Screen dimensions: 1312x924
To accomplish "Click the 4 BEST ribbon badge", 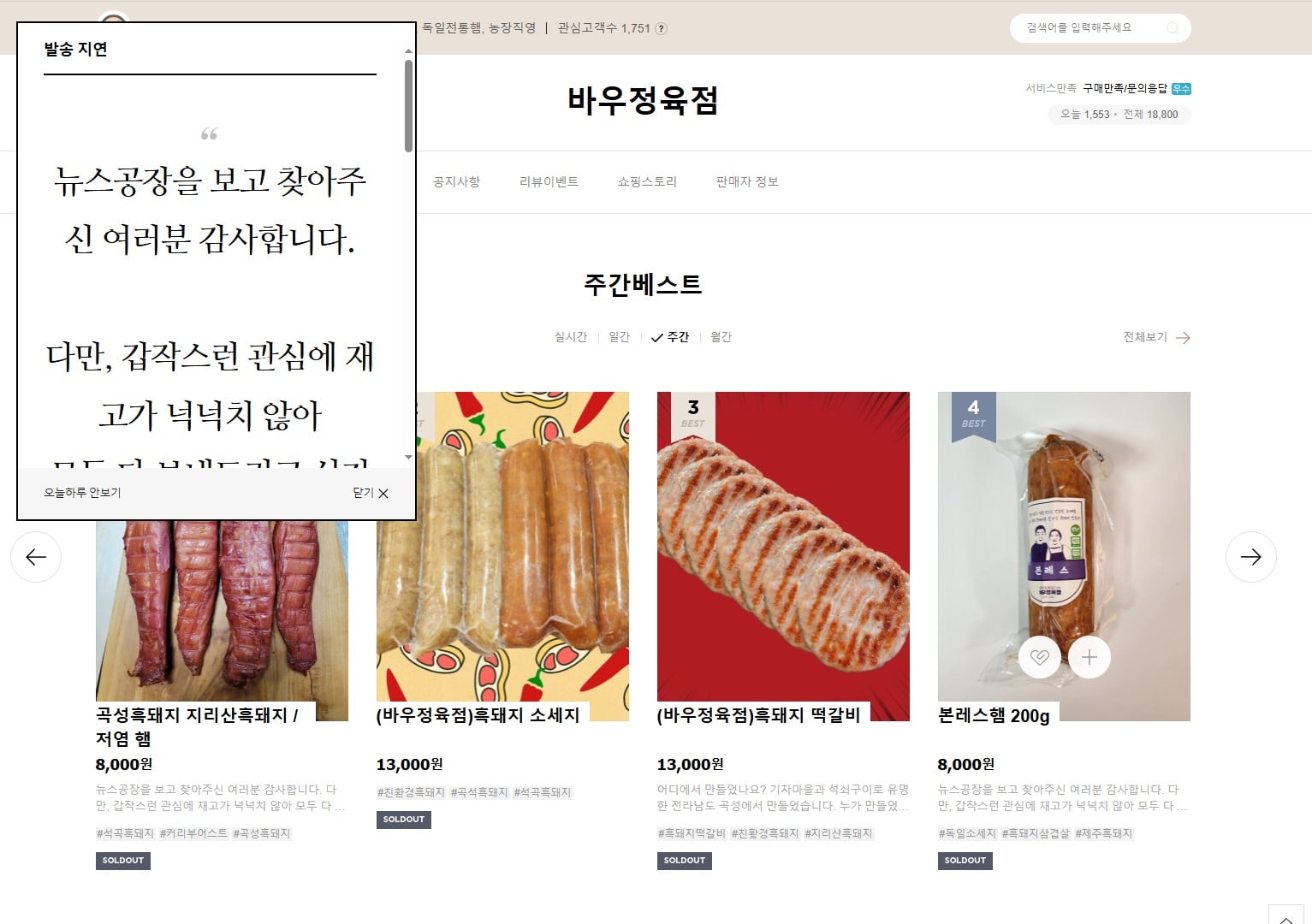I will [x=973, y=415].
